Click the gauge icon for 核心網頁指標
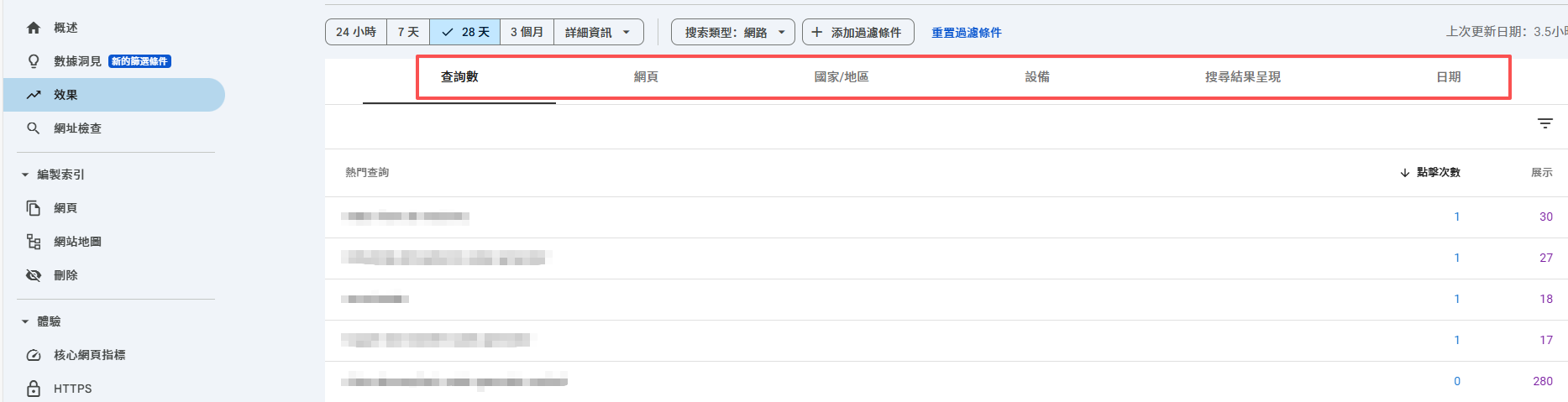 point(34,355)
